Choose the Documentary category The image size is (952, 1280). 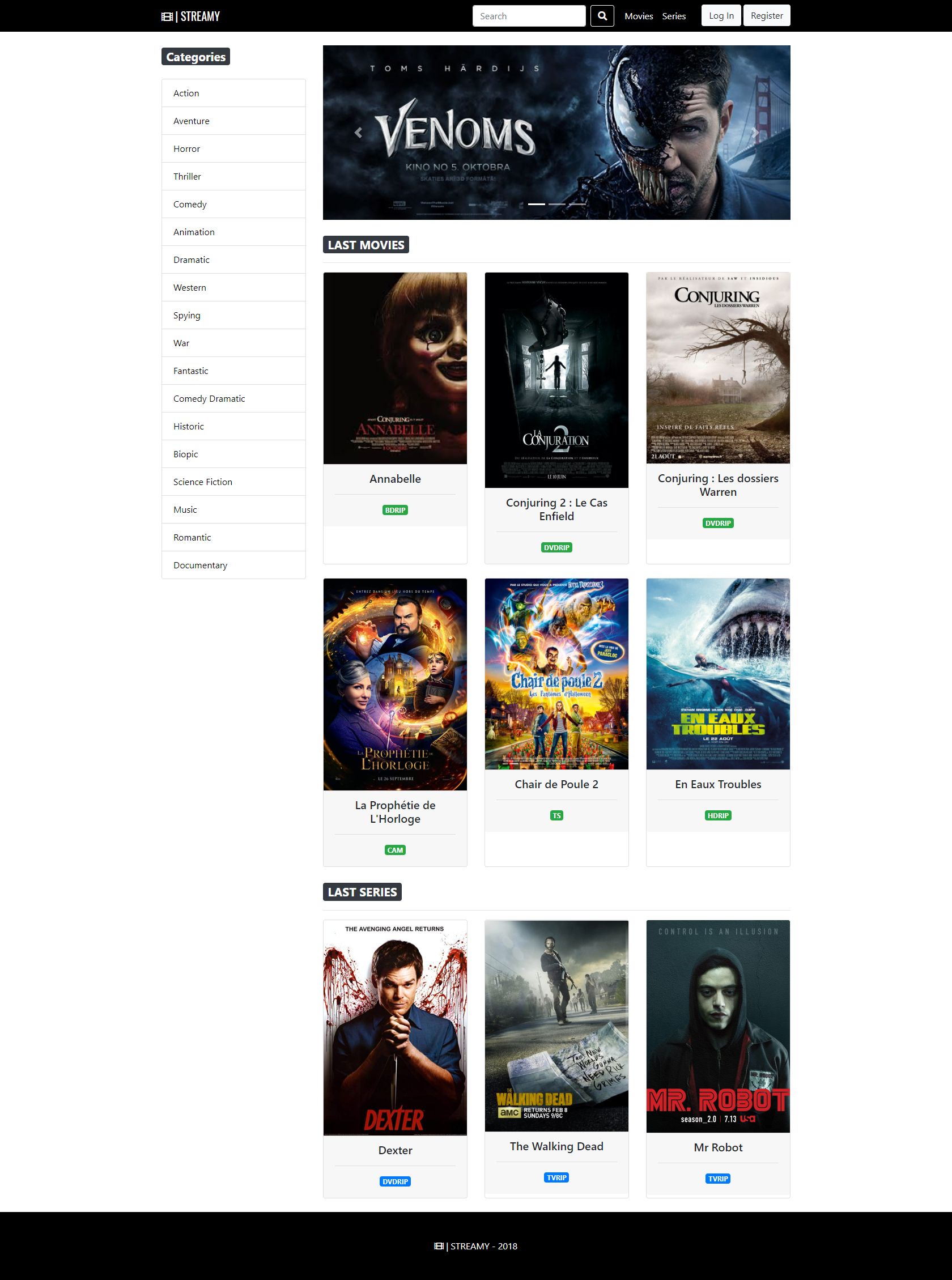tap(233, 565)
